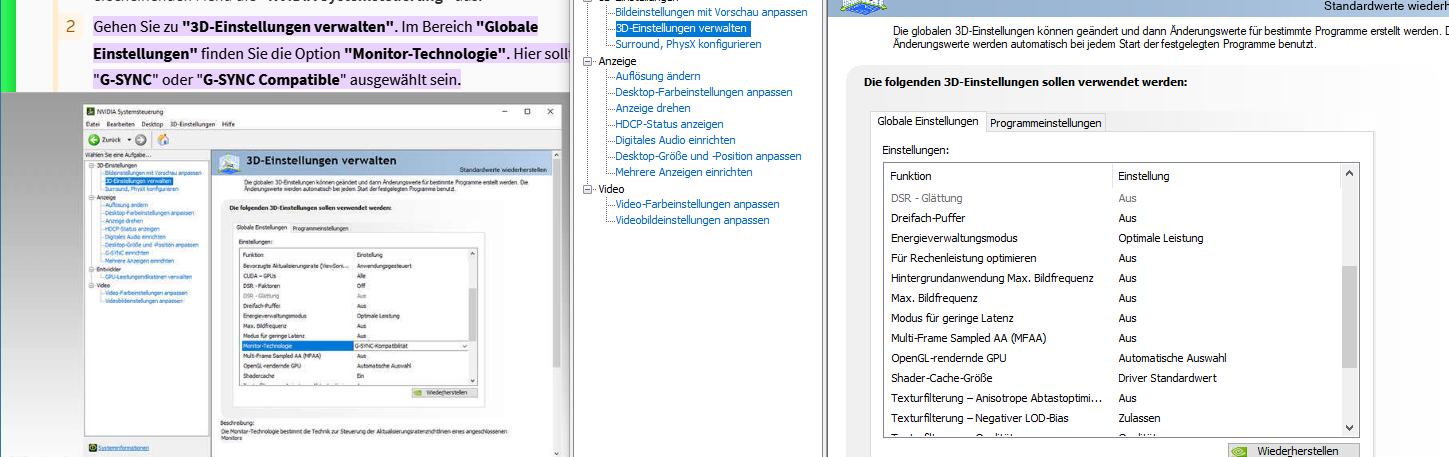This screenshot has width=1449, height=457.
Task: Open large Video-Farbeinstellungen anpassen link
Action: click(697, 204)
